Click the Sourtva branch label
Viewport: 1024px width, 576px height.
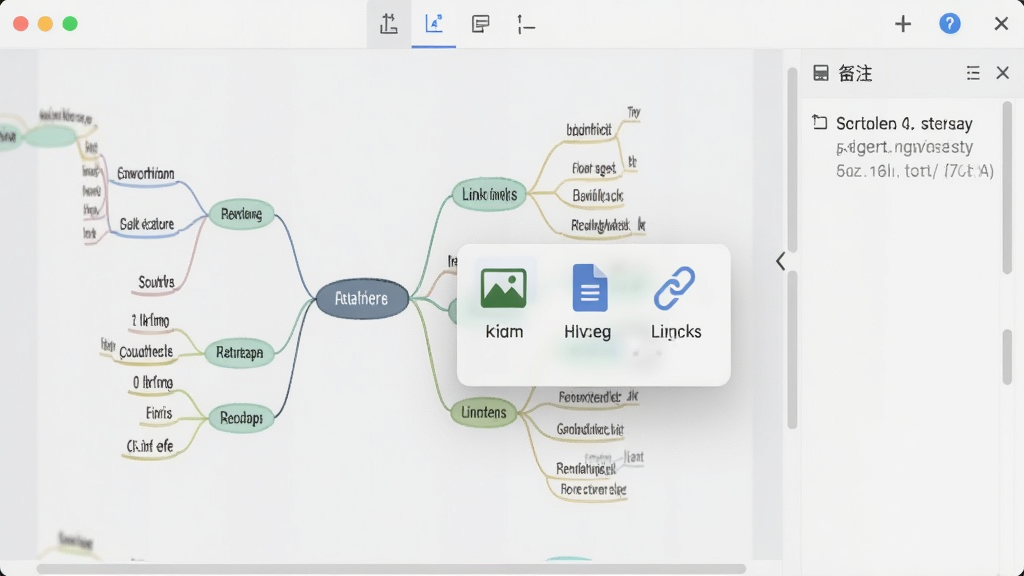(x=156, y=282)
